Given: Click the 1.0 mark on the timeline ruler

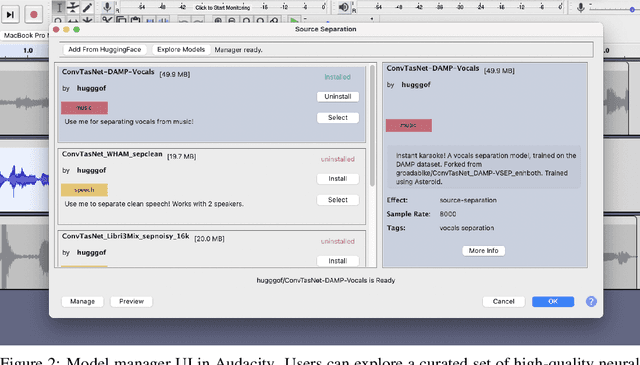Looking at the screenshot, I should [28, 51].
